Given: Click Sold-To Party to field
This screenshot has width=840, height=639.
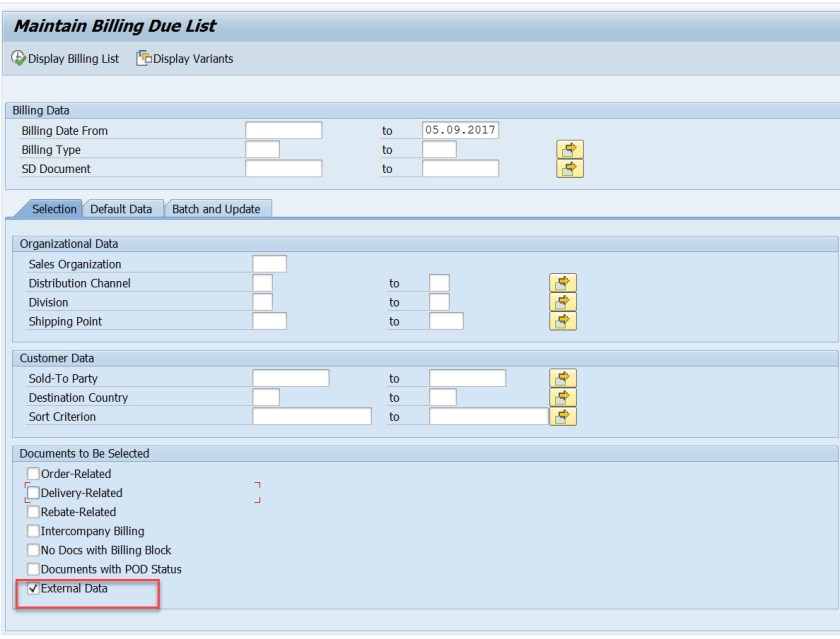Looking at the screenshot, I should 467,378.
